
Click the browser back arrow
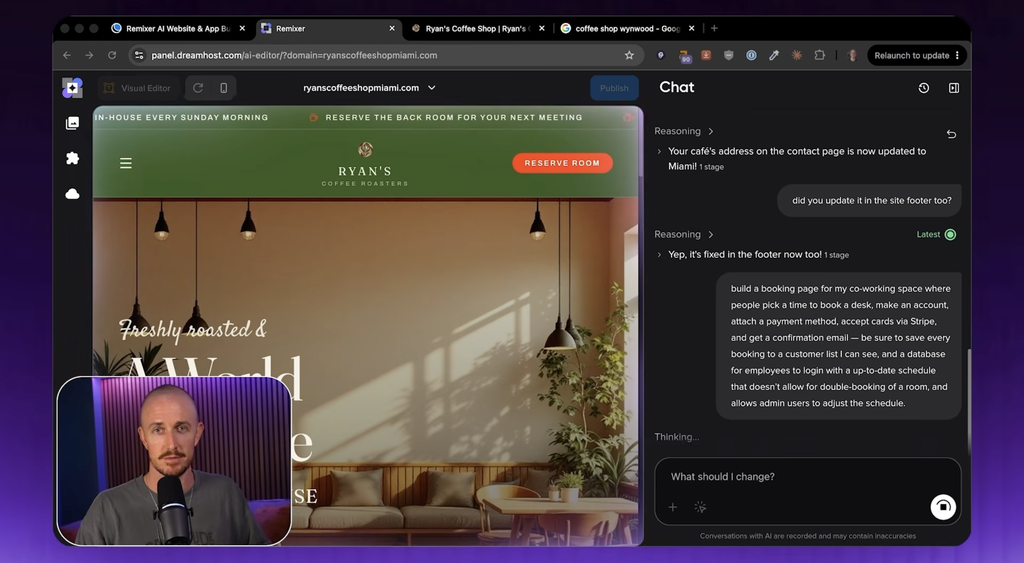coord(67,56)
